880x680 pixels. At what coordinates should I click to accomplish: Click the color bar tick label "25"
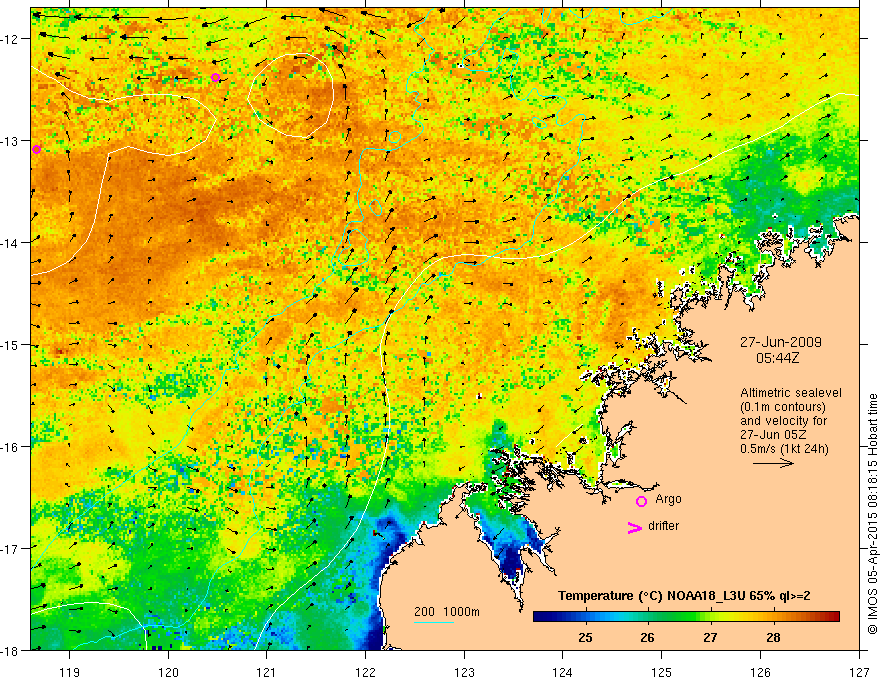coord(585,637)
